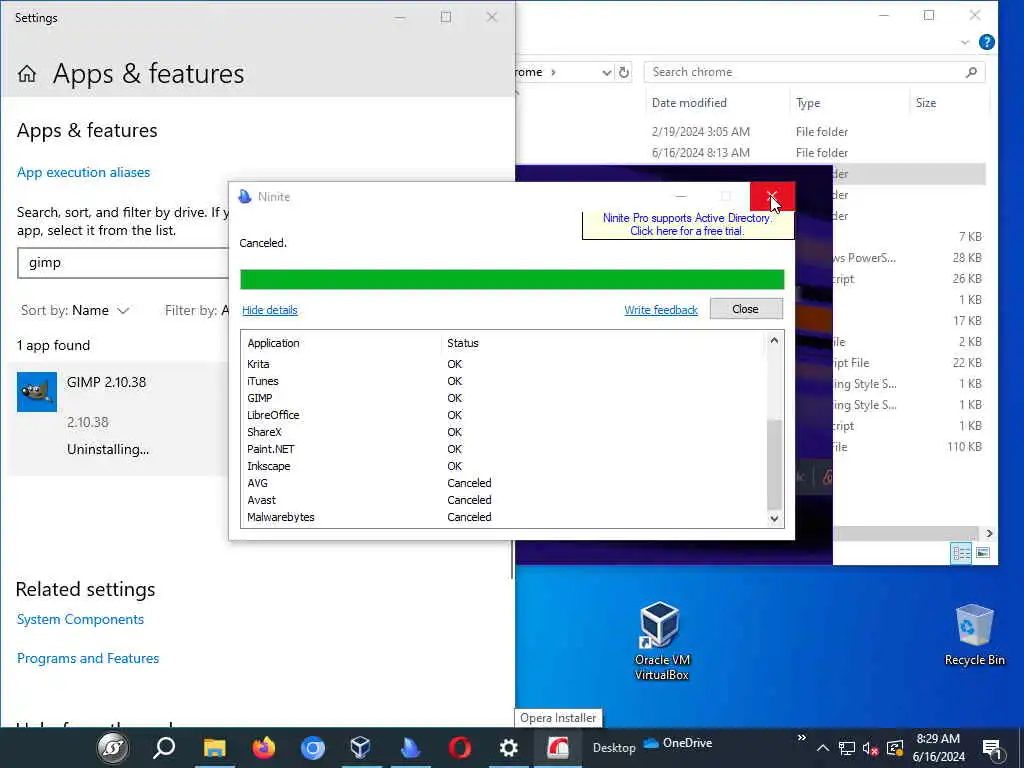
Task: Select ShareX row in Ninite list
Action: [504, 432]
